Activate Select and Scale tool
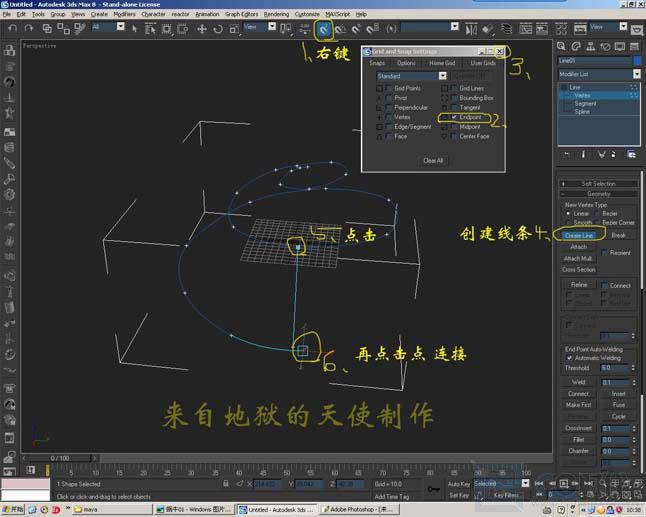The width and height of the screenshot is (646, 517). tap(234, 29)
